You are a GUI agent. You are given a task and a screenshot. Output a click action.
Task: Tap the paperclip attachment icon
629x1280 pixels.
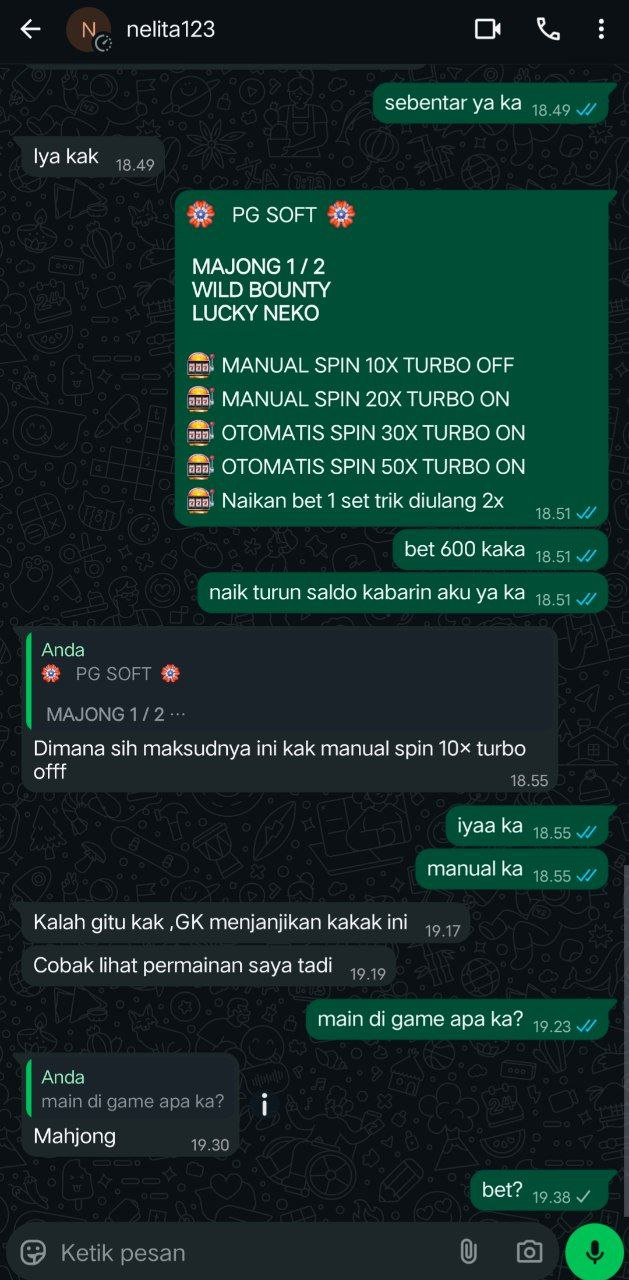point(468,1251)
